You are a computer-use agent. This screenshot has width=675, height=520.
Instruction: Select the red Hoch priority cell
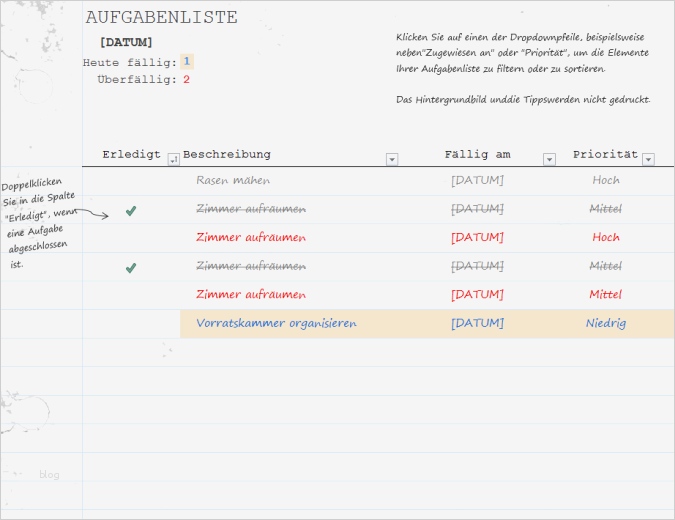point(606,238)
